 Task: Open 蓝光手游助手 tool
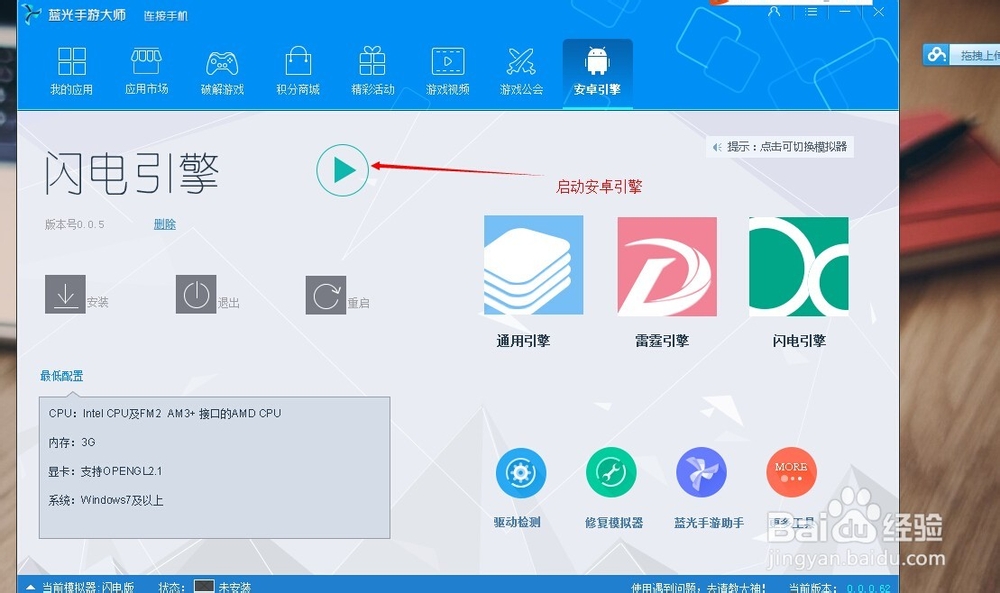click(x=701, y=472)
